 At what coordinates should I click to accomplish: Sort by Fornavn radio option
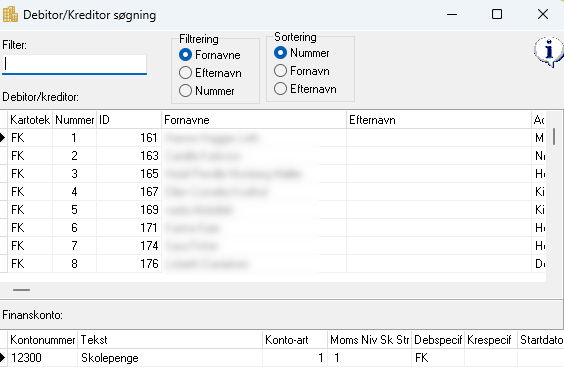(281, 71)
